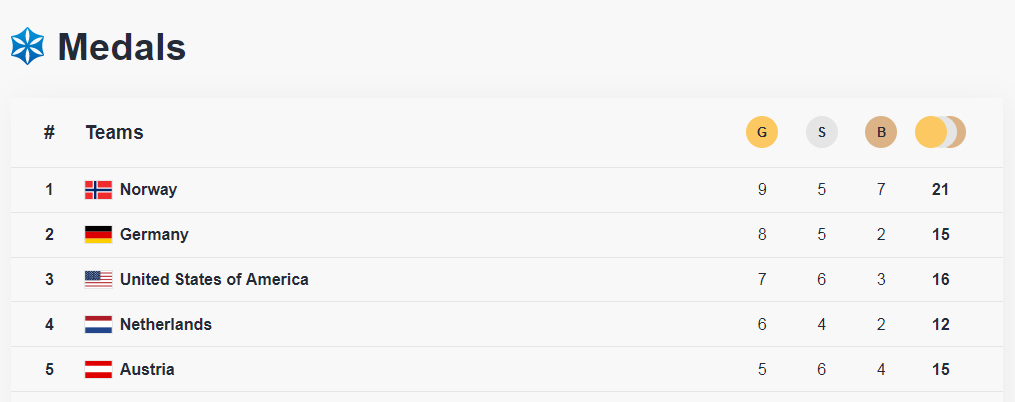Click the Norway flag icon
Image resolution: width=1015 pixels, height=402 pixels.
(x=98, y=190)
